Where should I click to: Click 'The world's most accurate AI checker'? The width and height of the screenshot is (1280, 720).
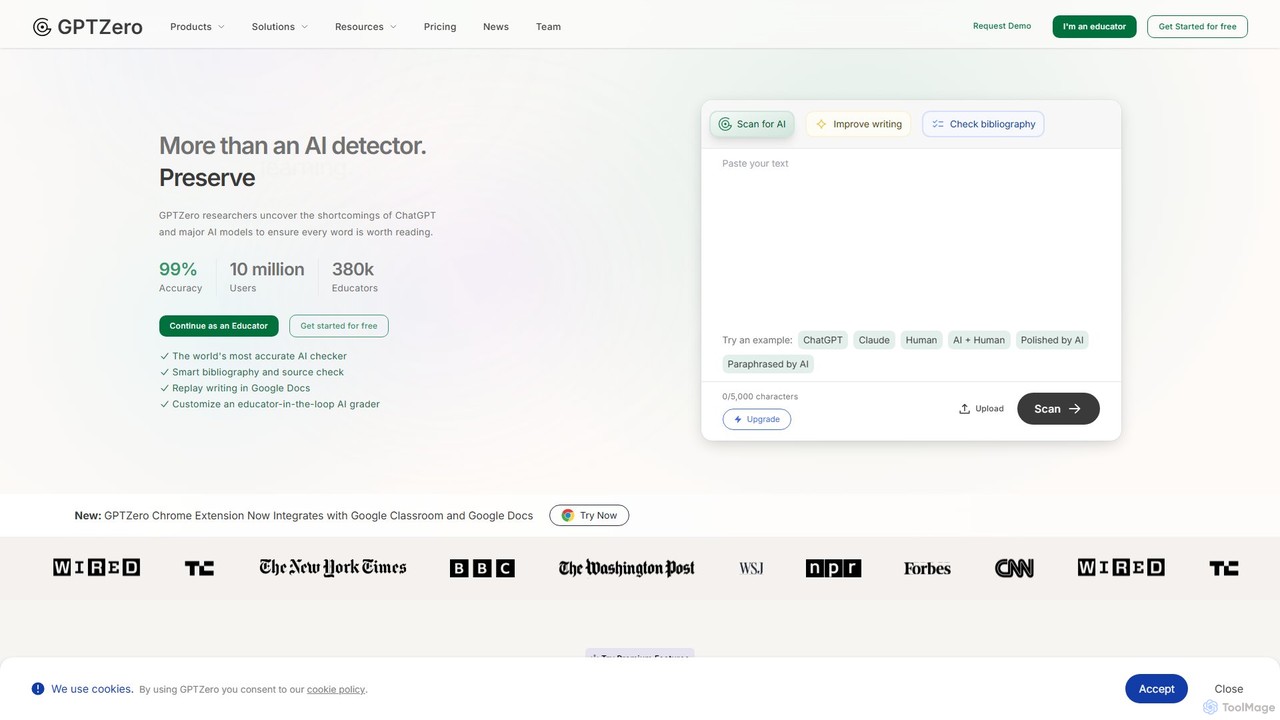click(259, 356)
